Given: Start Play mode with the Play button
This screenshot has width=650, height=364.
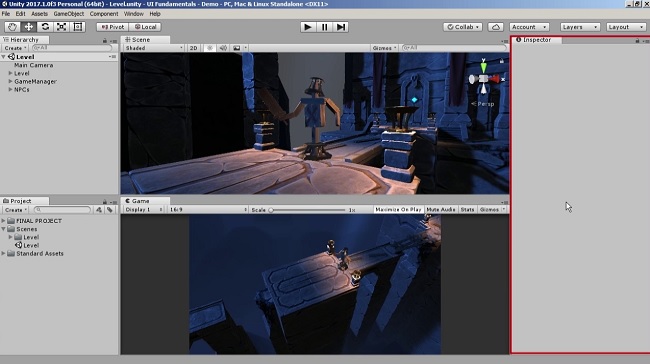Looking at the screenshot, I should (308, 27).
